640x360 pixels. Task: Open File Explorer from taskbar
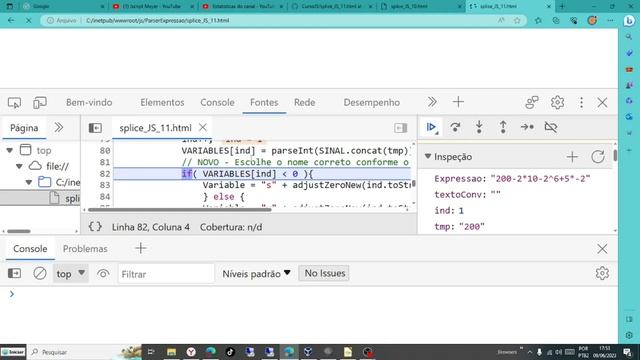point(171,352)
